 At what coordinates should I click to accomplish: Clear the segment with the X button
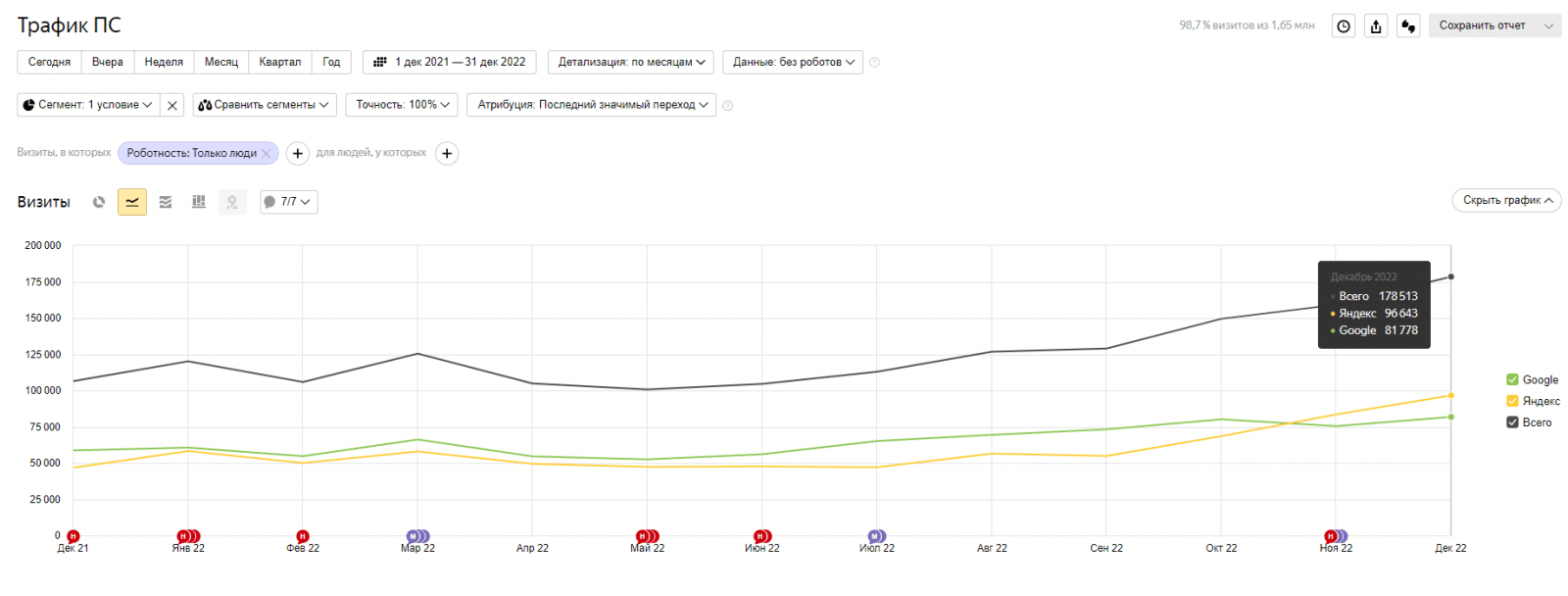point(172,105)
